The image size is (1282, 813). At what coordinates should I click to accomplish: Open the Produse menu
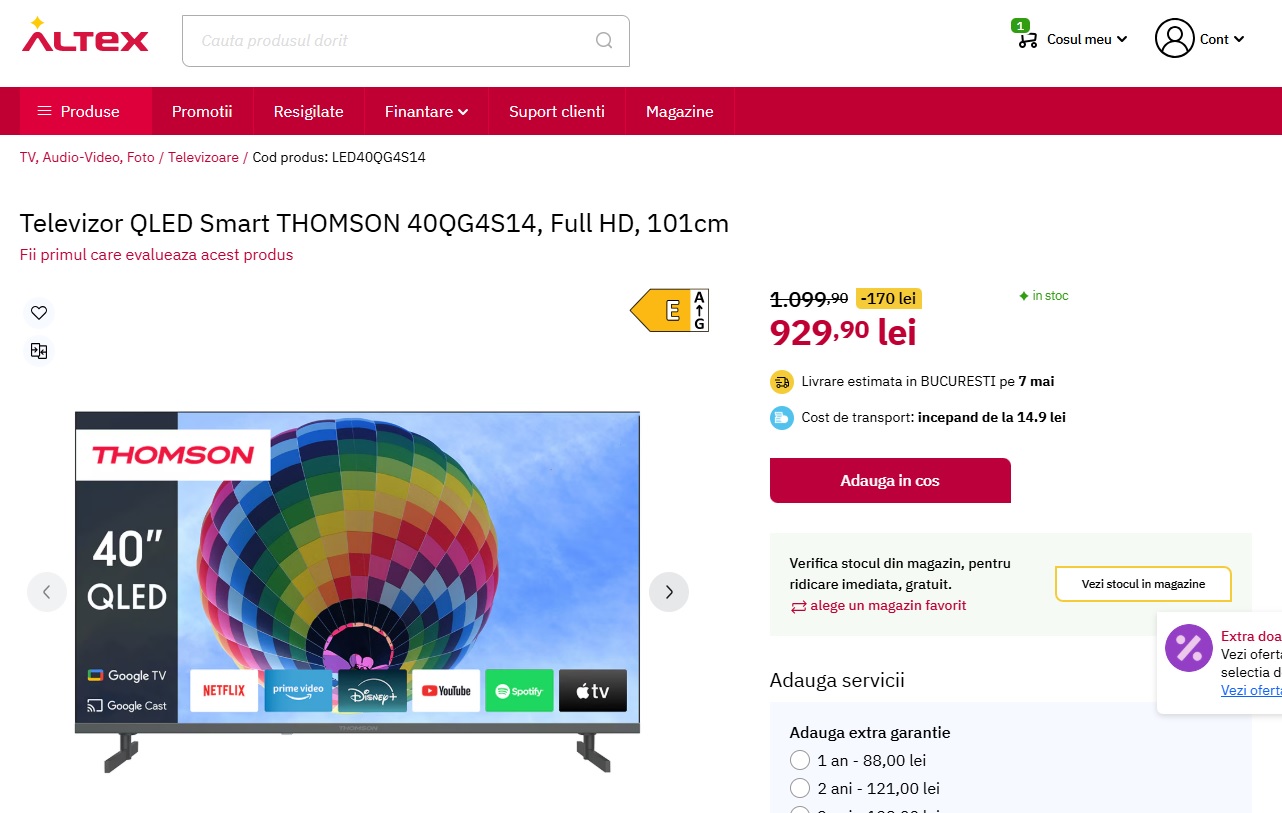(x=86, y=111)
